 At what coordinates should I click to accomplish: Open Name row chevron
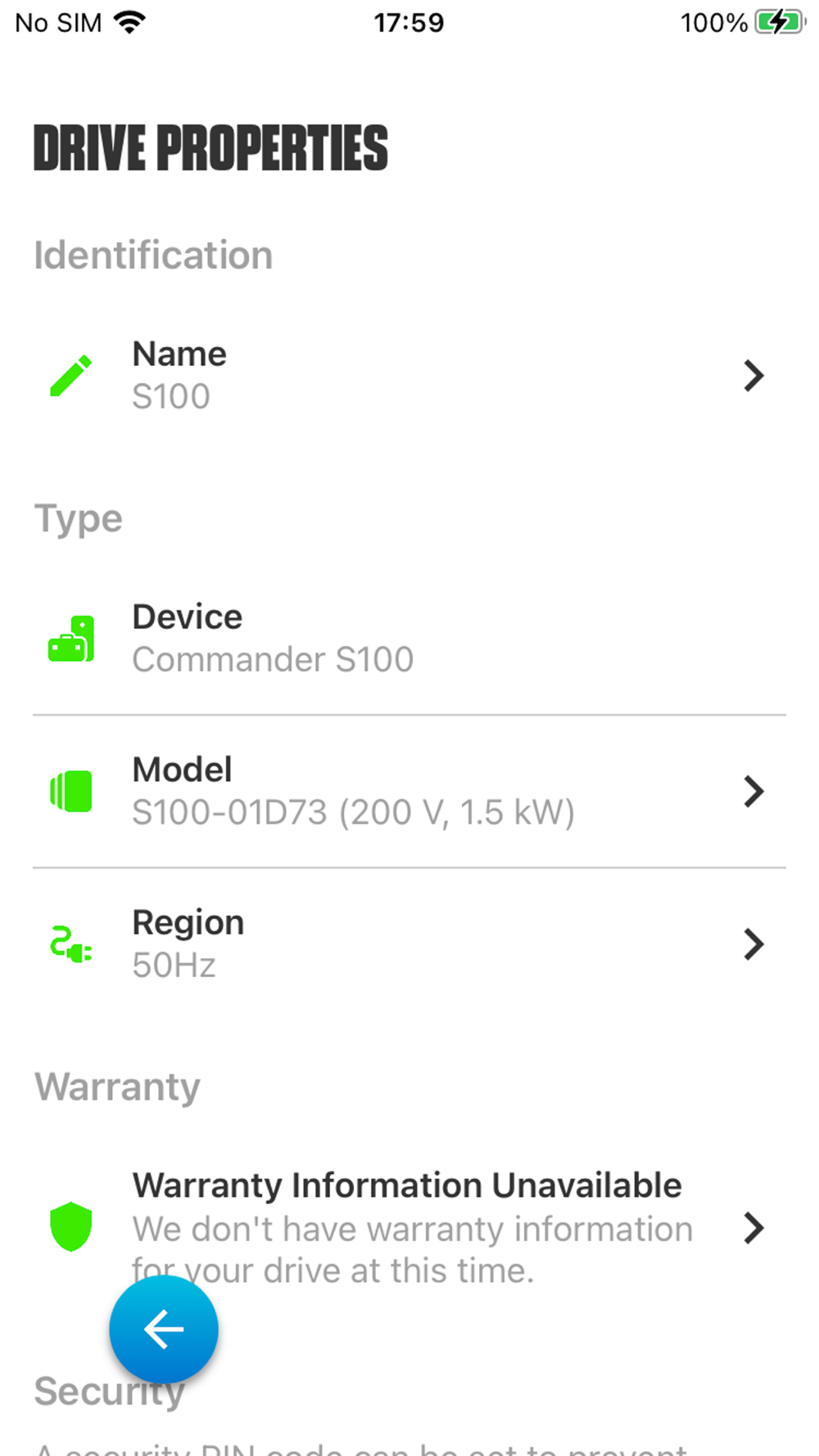[753, 376]
